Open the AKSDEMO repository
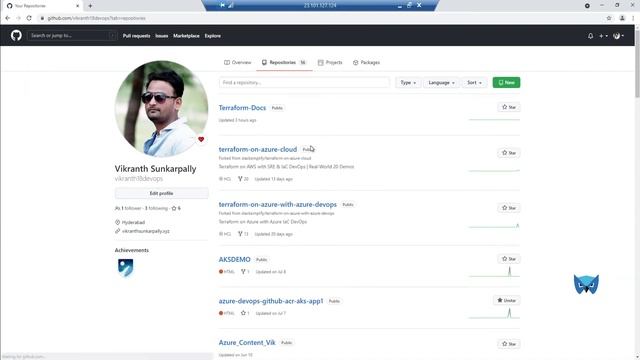This screenshot has height=360, width=640. [x=234, y=260]
